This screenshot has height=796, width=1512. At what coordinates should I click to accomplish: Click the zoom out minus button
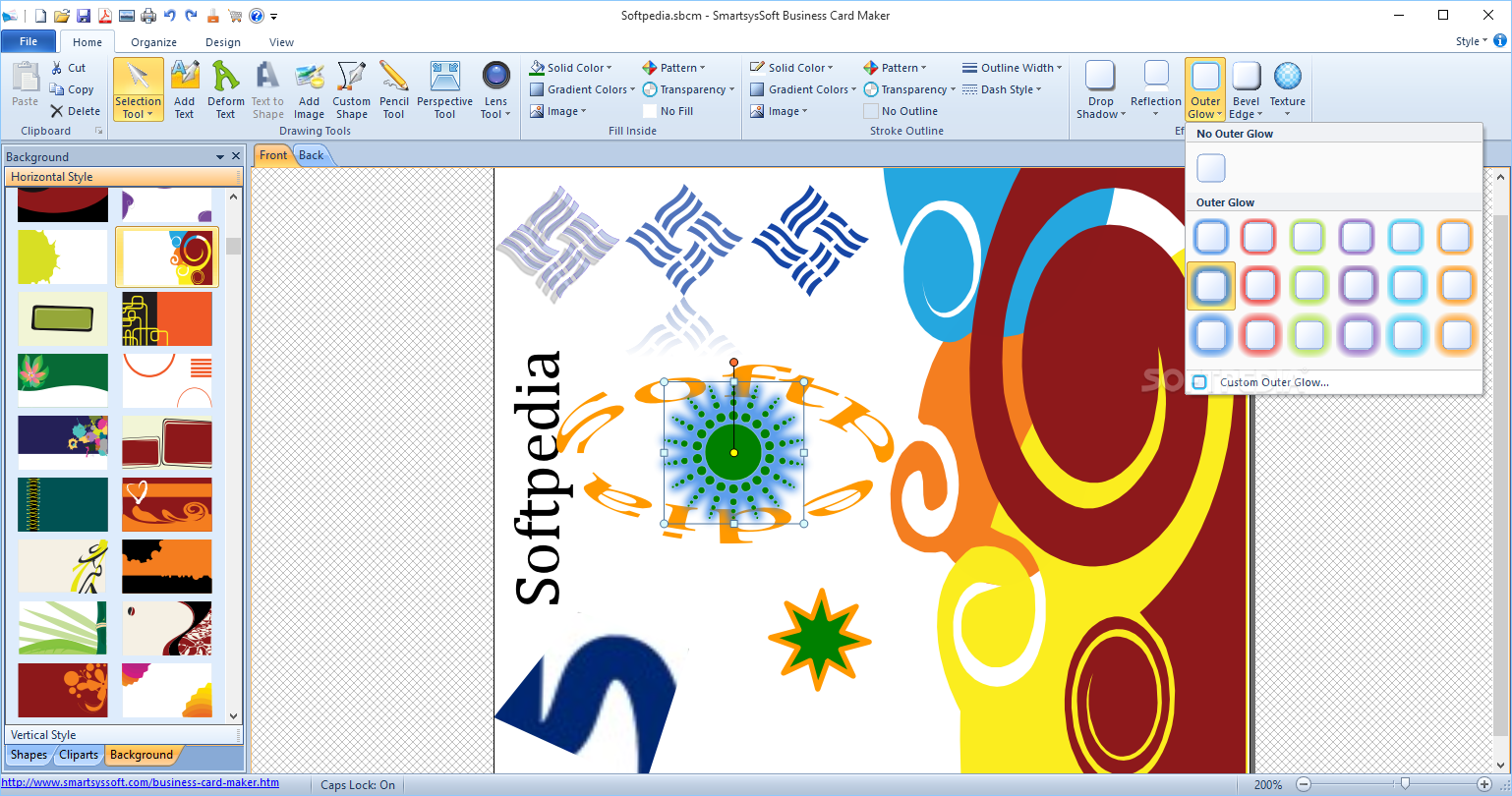click(x=1304, y=784)
